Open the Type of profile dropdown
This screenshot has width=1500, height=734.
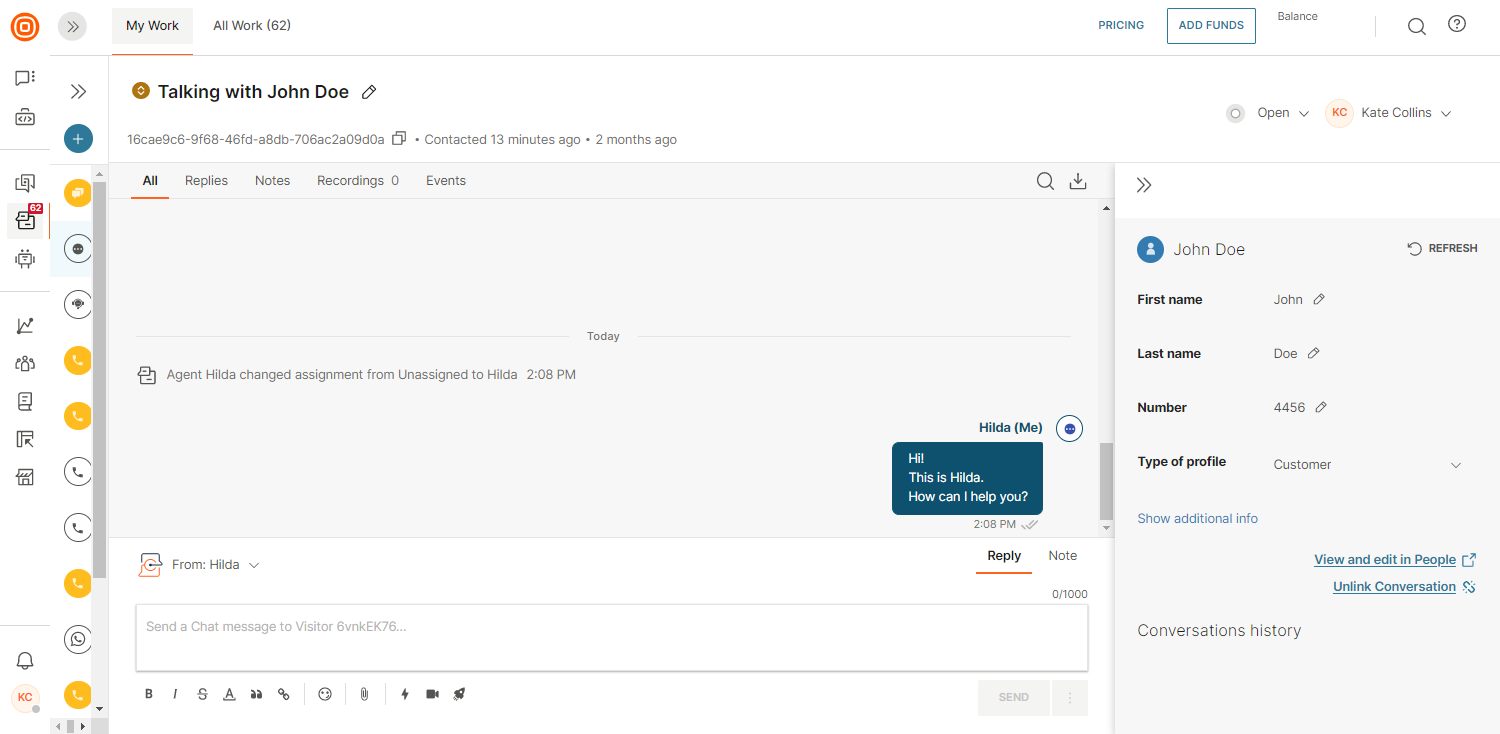[1366, 465]
